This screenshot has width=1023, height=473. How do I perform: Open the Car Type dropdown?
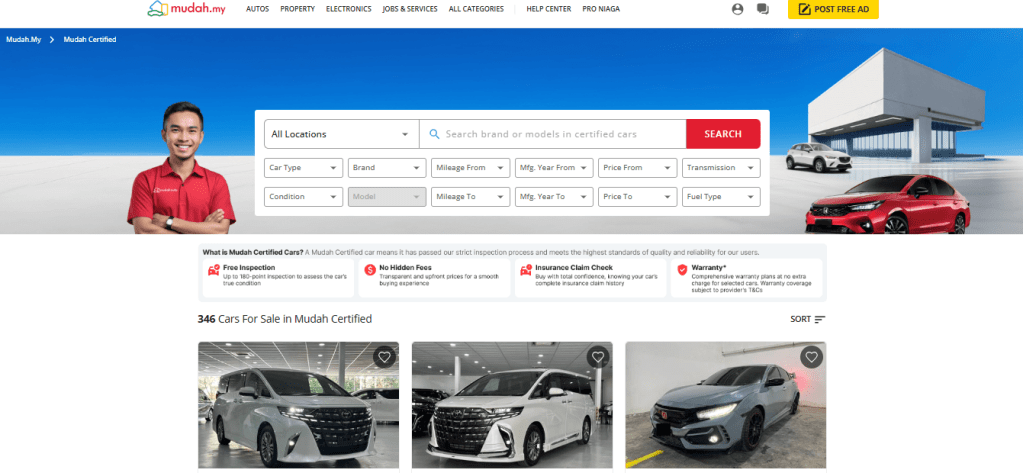304,168
